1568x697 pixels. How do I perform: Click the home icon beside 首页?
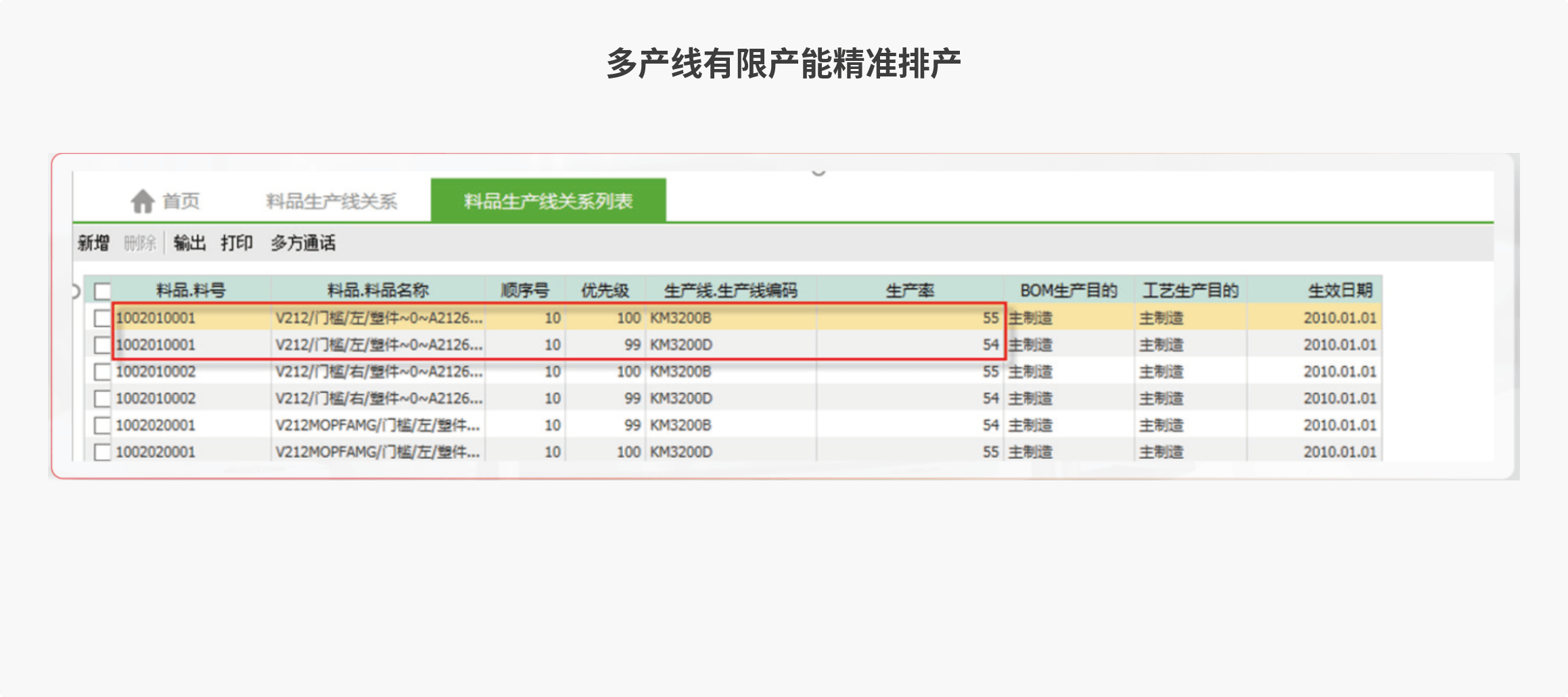coord(142,201)
